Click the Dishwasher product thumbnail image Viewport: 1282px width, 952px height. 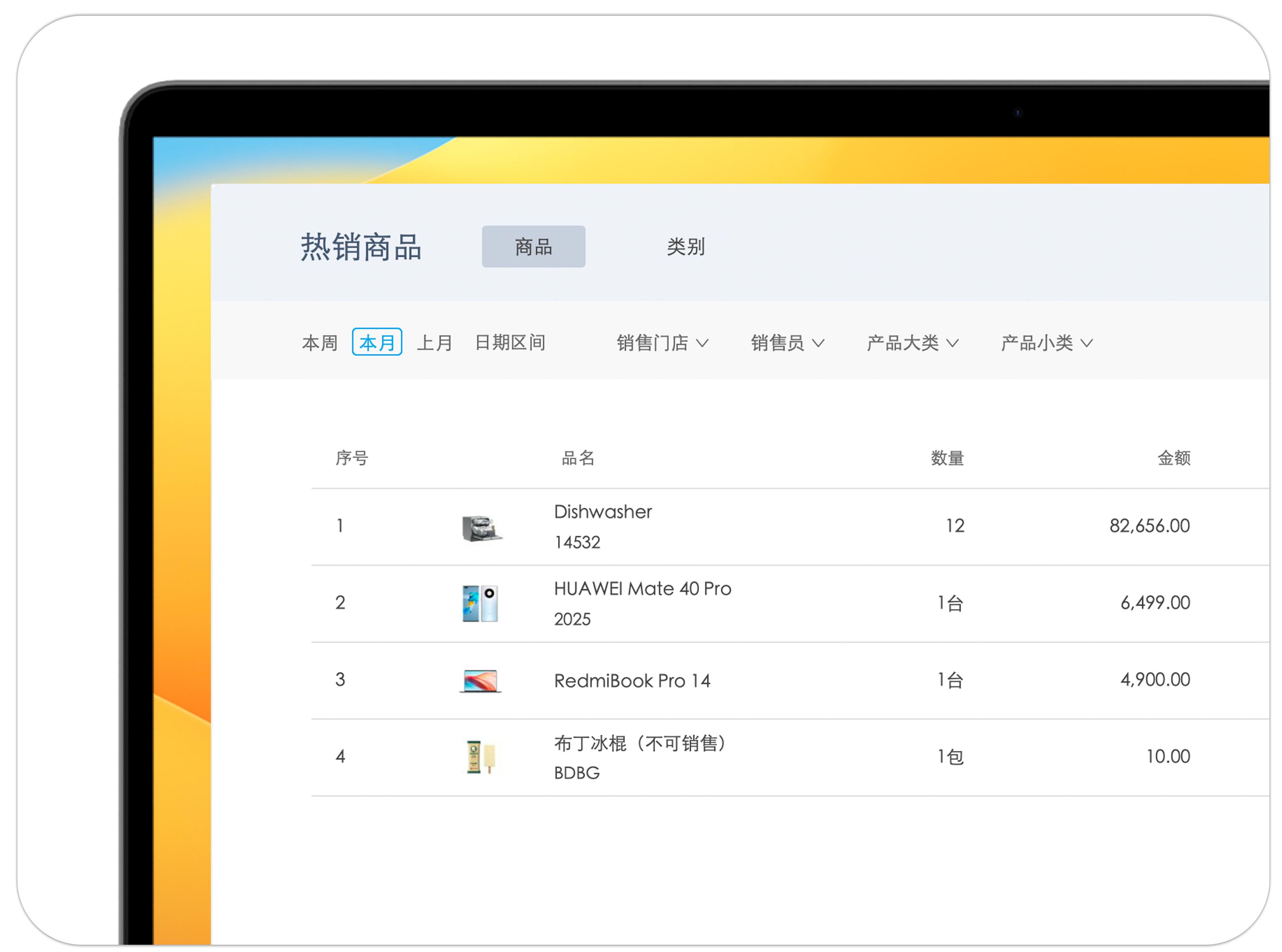click(481, 528)
